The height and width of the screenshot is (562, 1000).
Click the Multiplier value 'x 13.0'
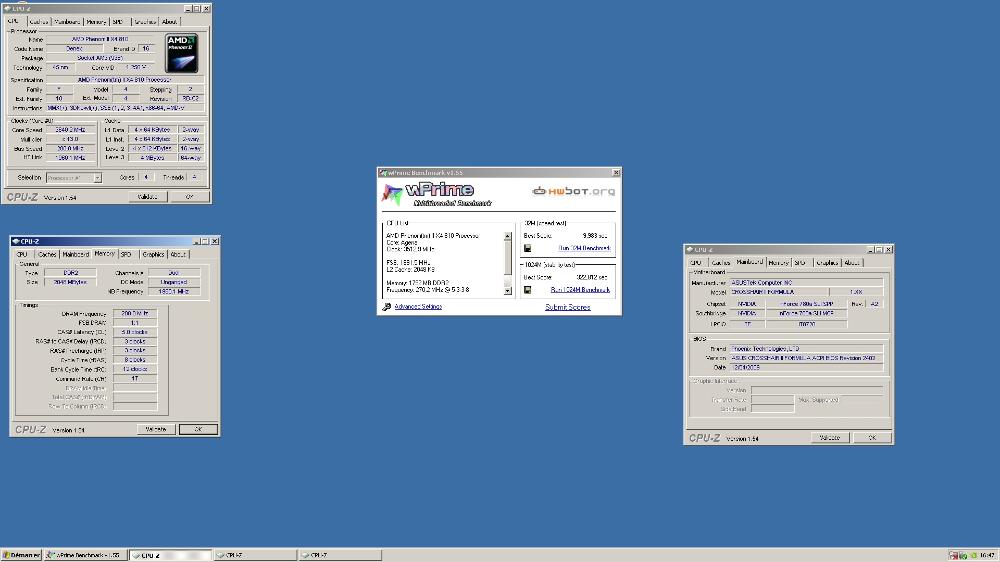70,139
